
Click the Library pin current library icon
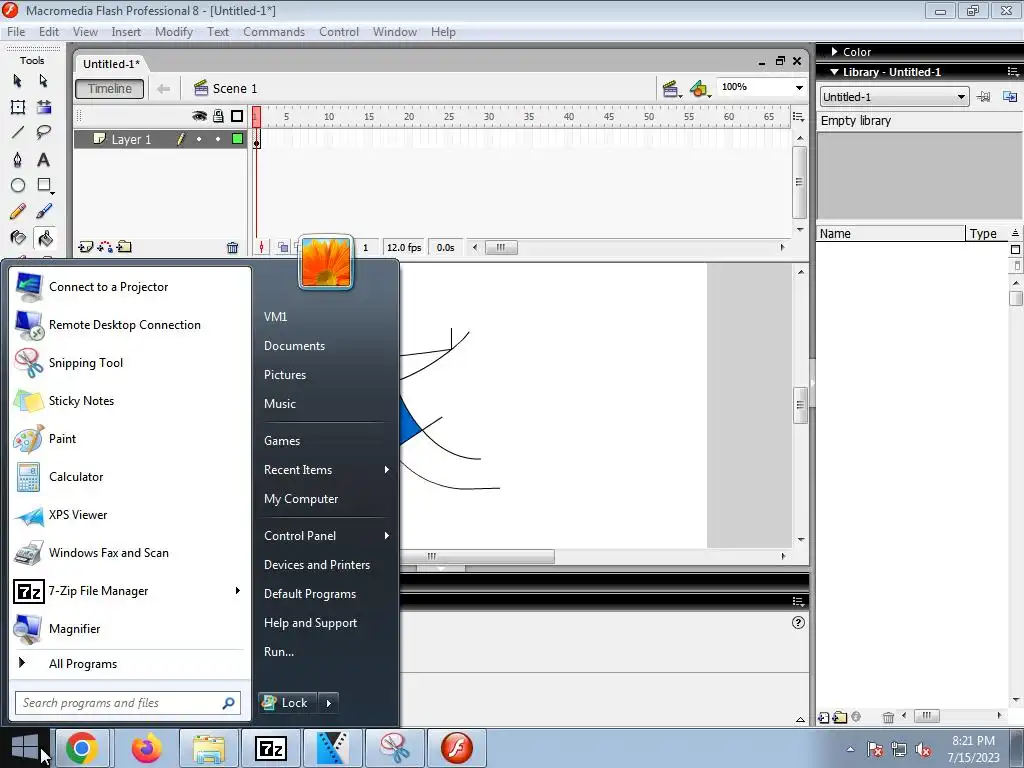click(984, 97)
